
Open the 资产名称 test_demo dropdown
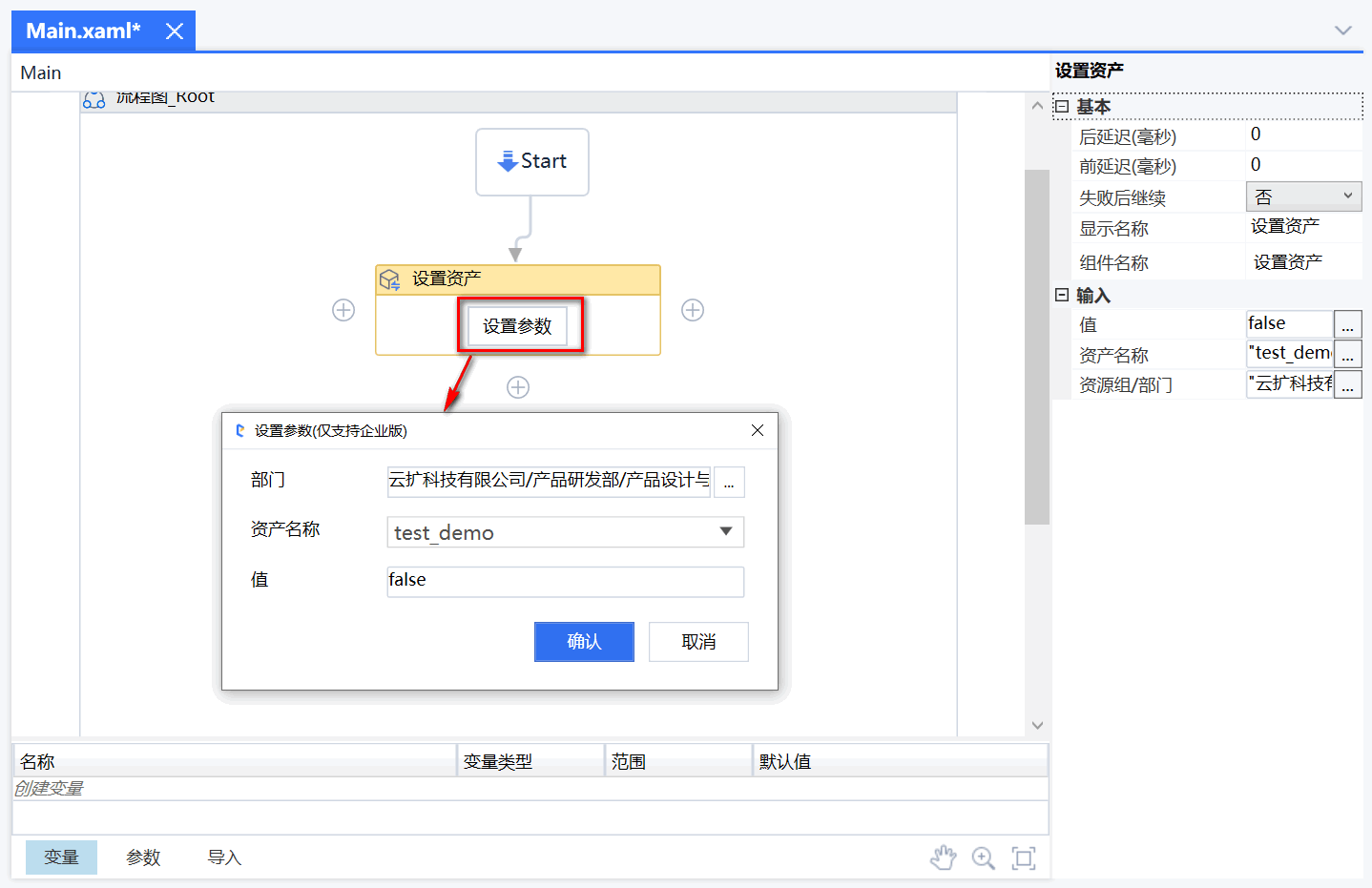[566, 532]
